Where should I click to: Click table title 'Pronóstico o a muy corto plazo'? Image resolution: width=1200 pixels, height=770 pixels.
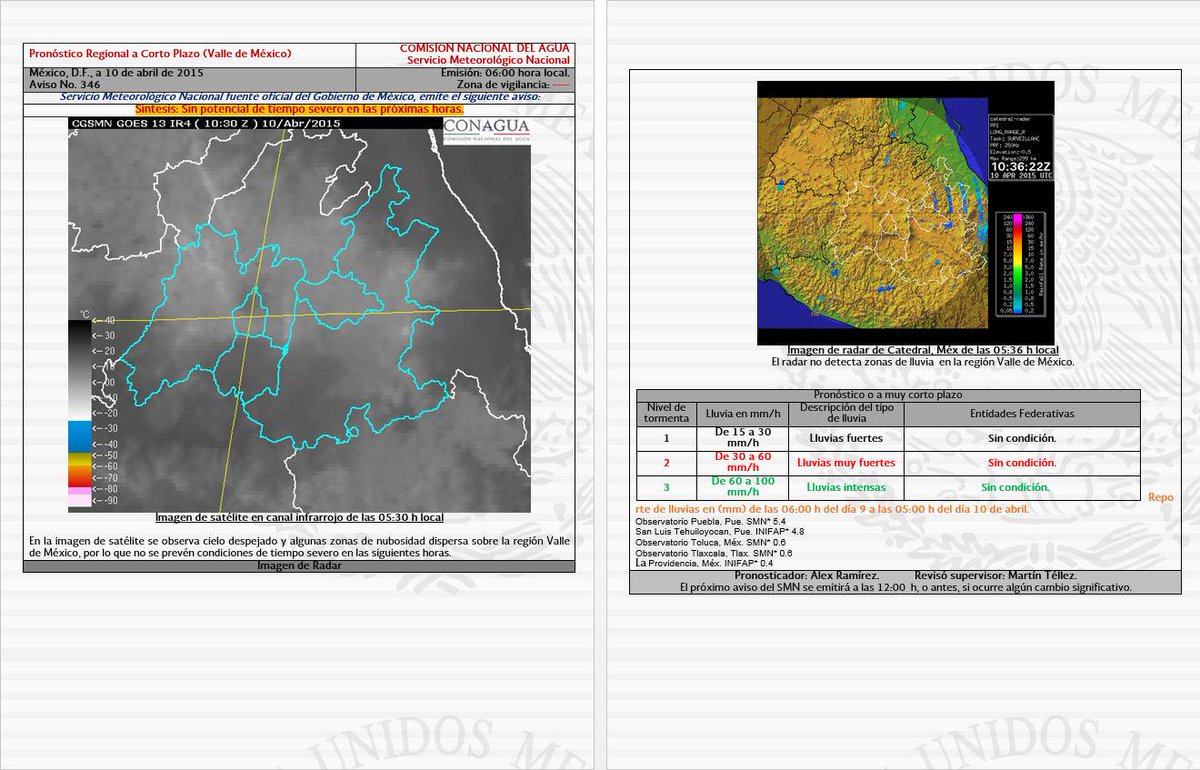pyautogui.click(x=888, y=396)
